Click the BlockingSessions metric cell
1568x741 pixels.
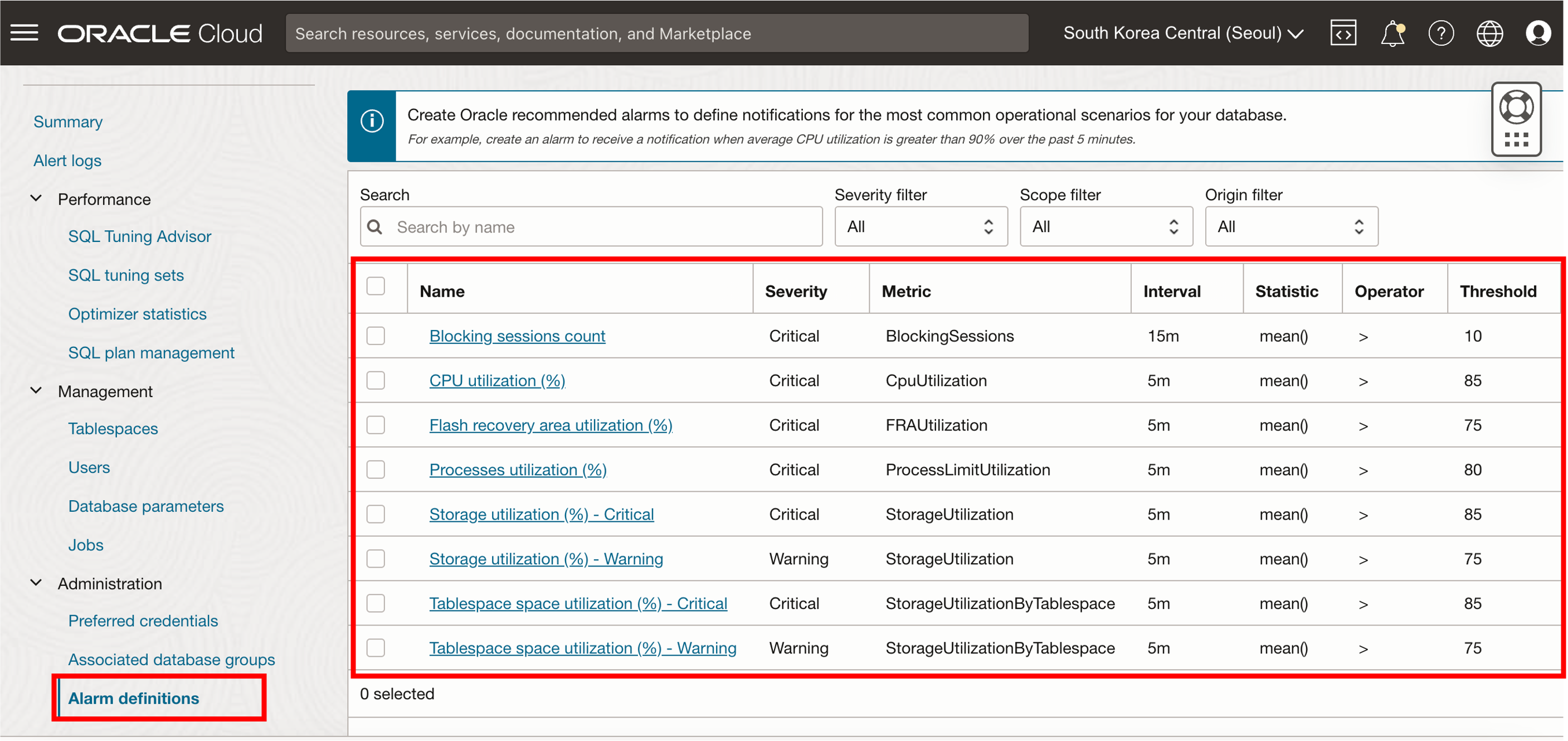click(949, 336)
